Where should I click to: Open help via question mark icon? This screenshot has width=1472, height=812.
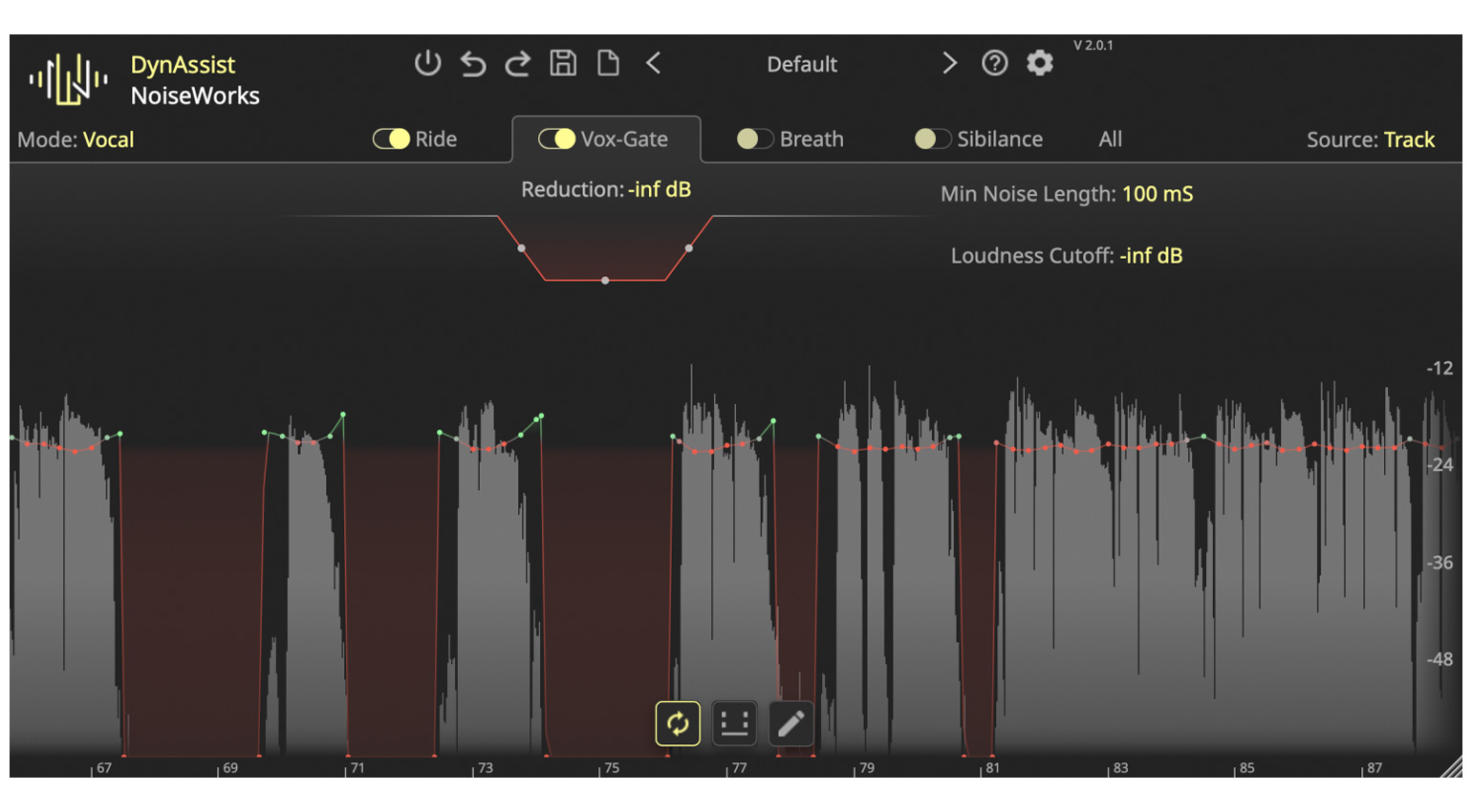point(994,64)
